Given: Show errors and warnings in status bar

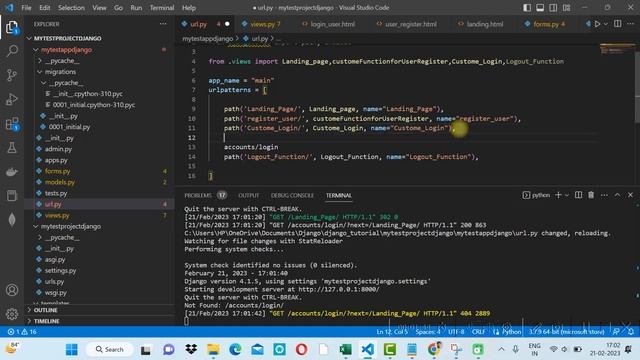Looking at the screenshot, I should tap(22, 332).
